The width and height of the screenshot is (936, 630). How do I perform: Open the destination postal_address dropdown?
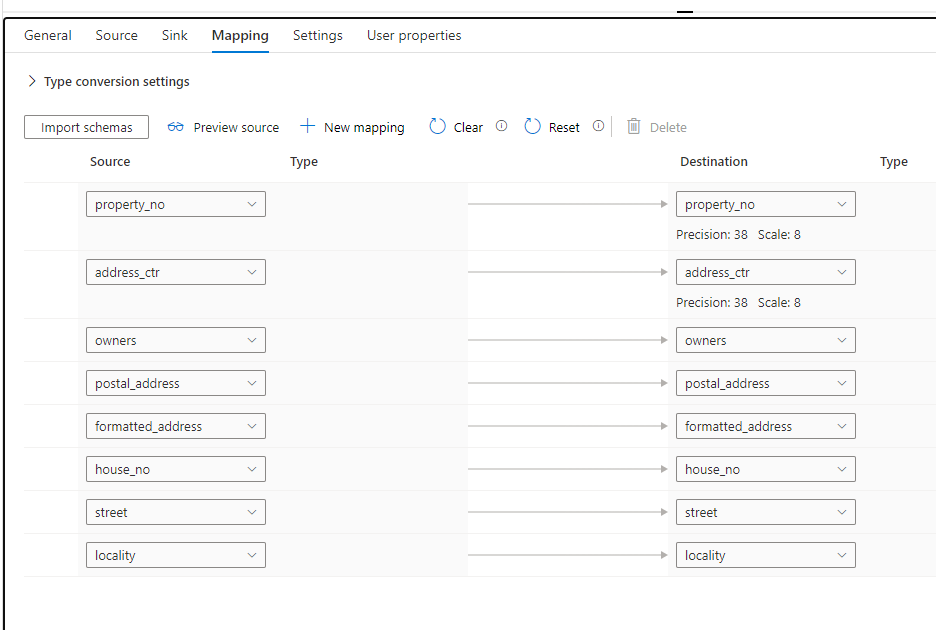(x=766, y=383)
